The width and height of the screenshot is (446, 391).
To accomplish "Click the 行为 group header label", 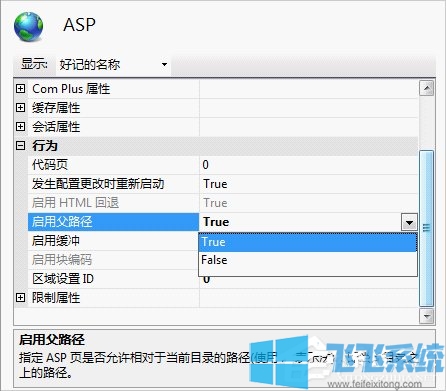I will point(45,146).
